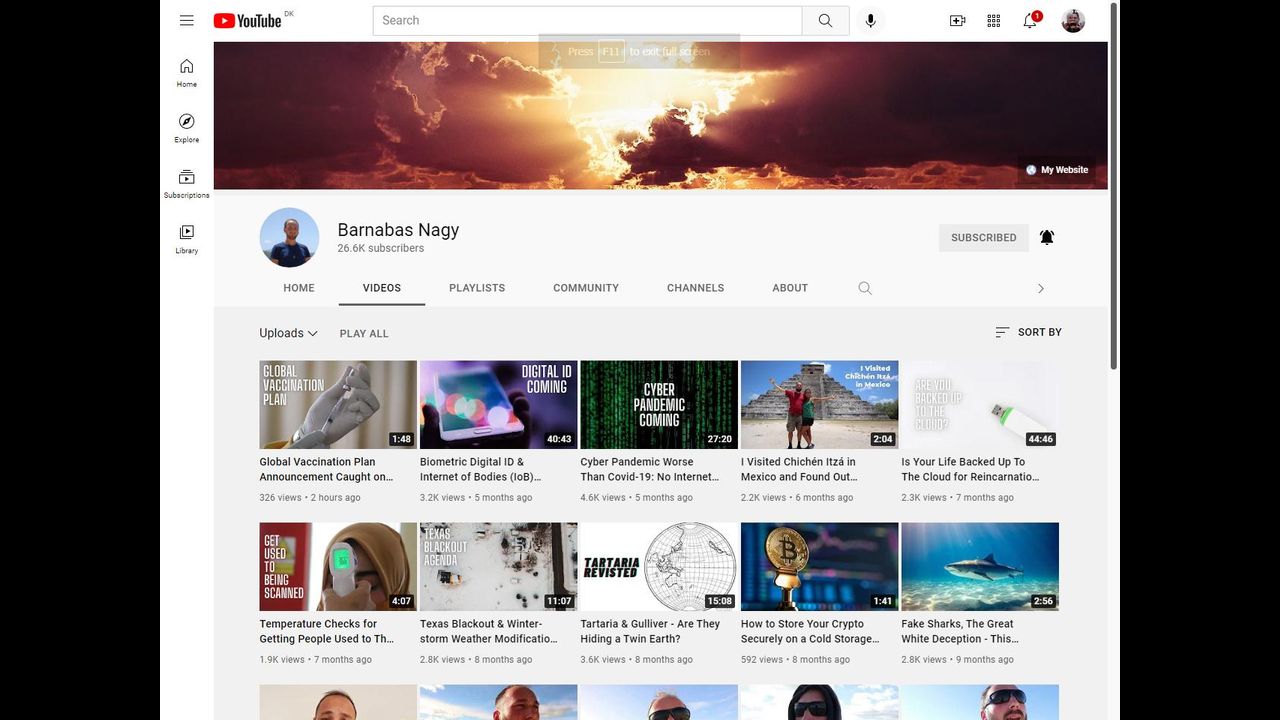Image resolution: width=1280 pixels, height=720 pixels.
Task: Open the YouTube apps grid
Action: point(993,21)
